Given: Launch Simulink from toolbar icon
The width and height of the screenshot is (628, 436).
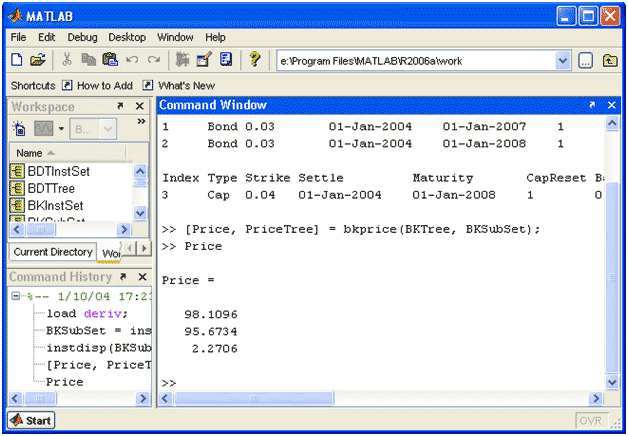Looking at the screenshot, I should [183, 60].
